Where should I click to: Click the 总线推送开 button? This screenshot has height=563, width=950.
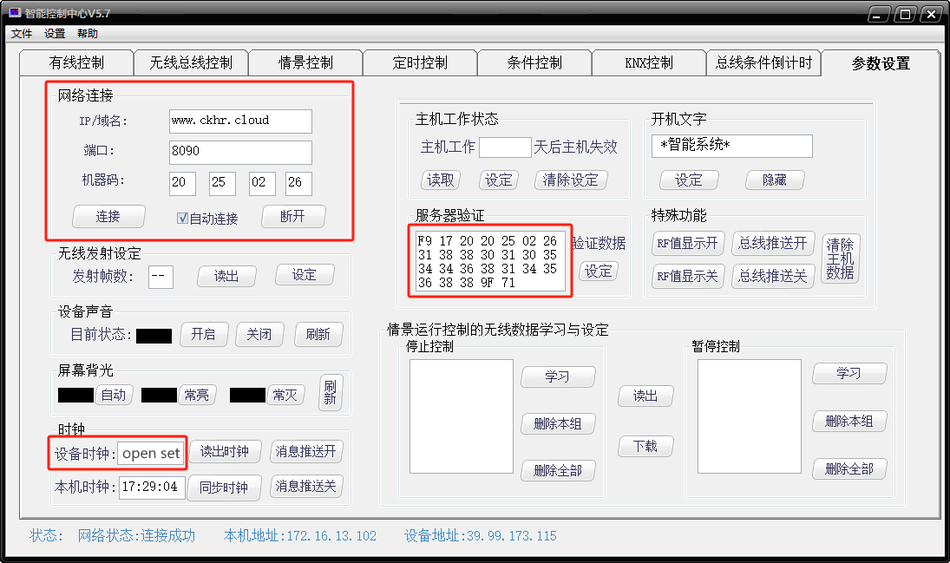[773, 244]
